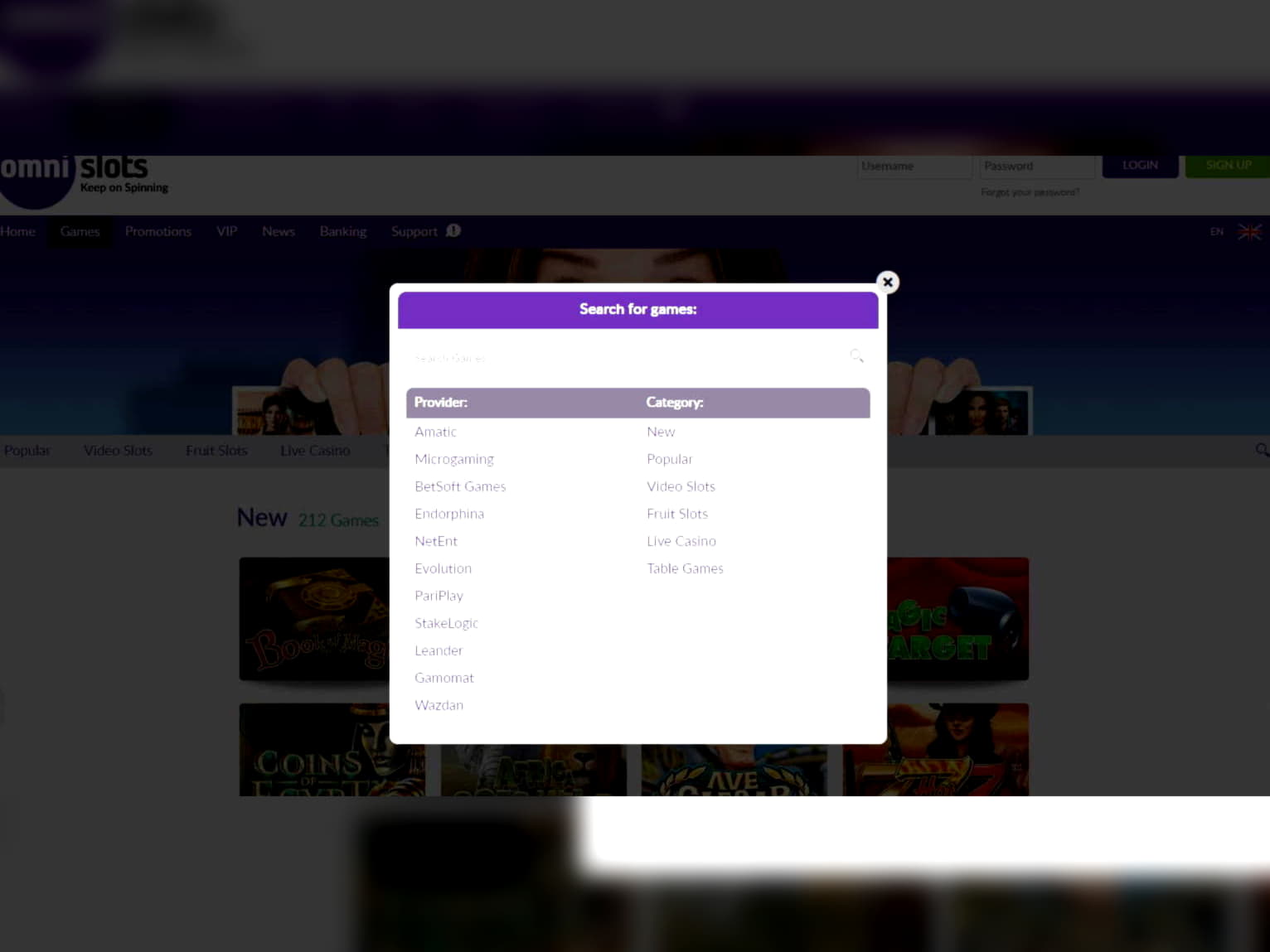Select NetEnt provider
This screenshot has height=952, width=1270.
(x=436, y=541)
